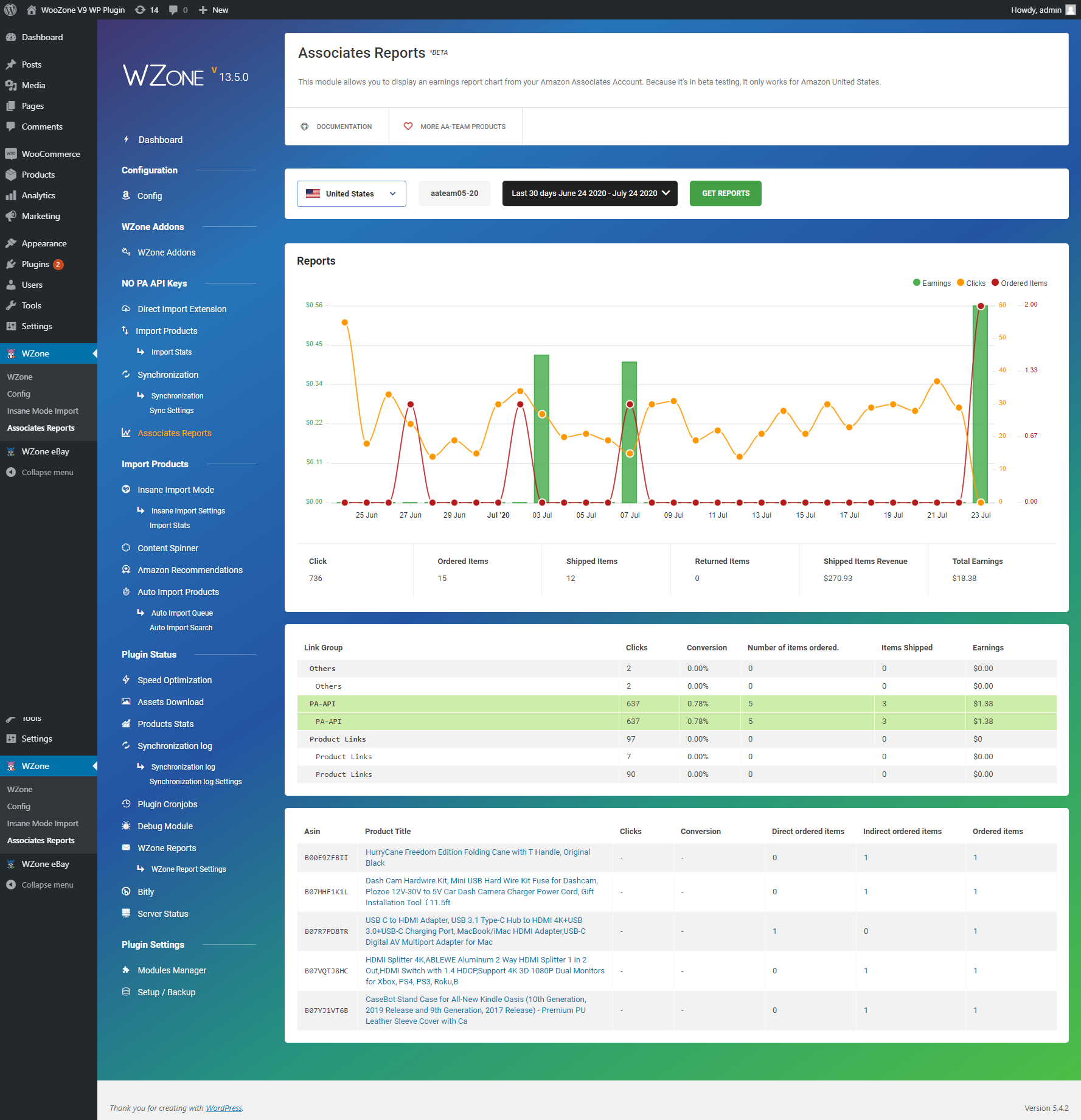Click the heart icon for AA-Team products

click(x=408, y=127)
